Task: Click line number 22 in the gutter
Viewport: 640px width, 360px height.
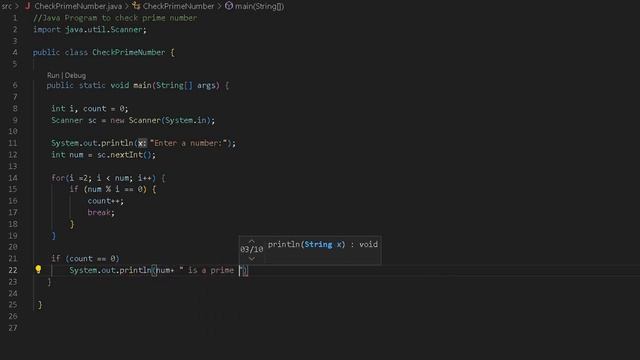Action: pos(13,270)
